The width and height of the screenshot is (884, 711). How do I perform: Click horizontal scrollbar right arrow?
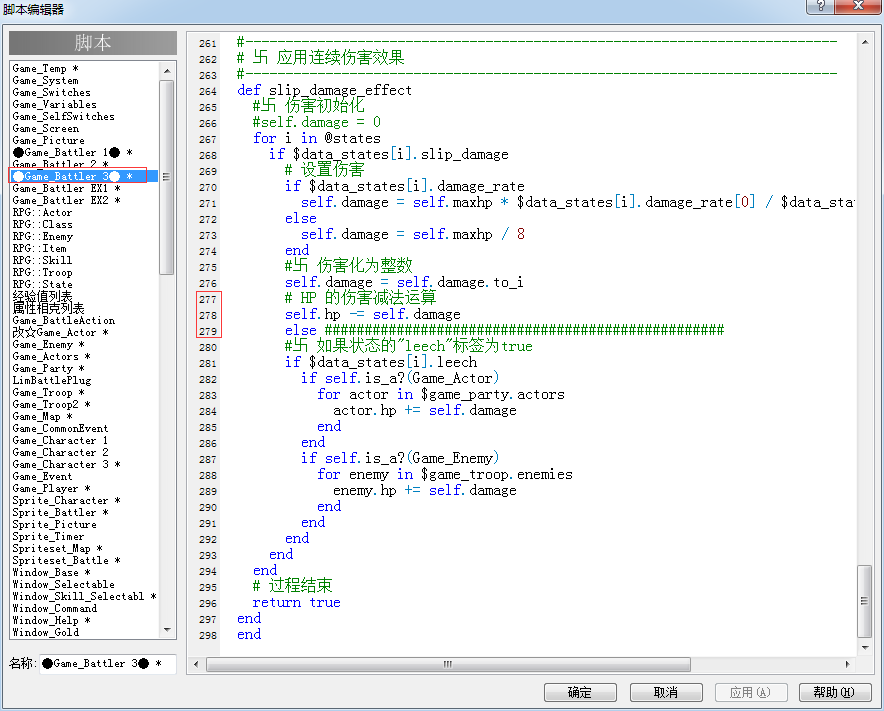pos(847,664)
